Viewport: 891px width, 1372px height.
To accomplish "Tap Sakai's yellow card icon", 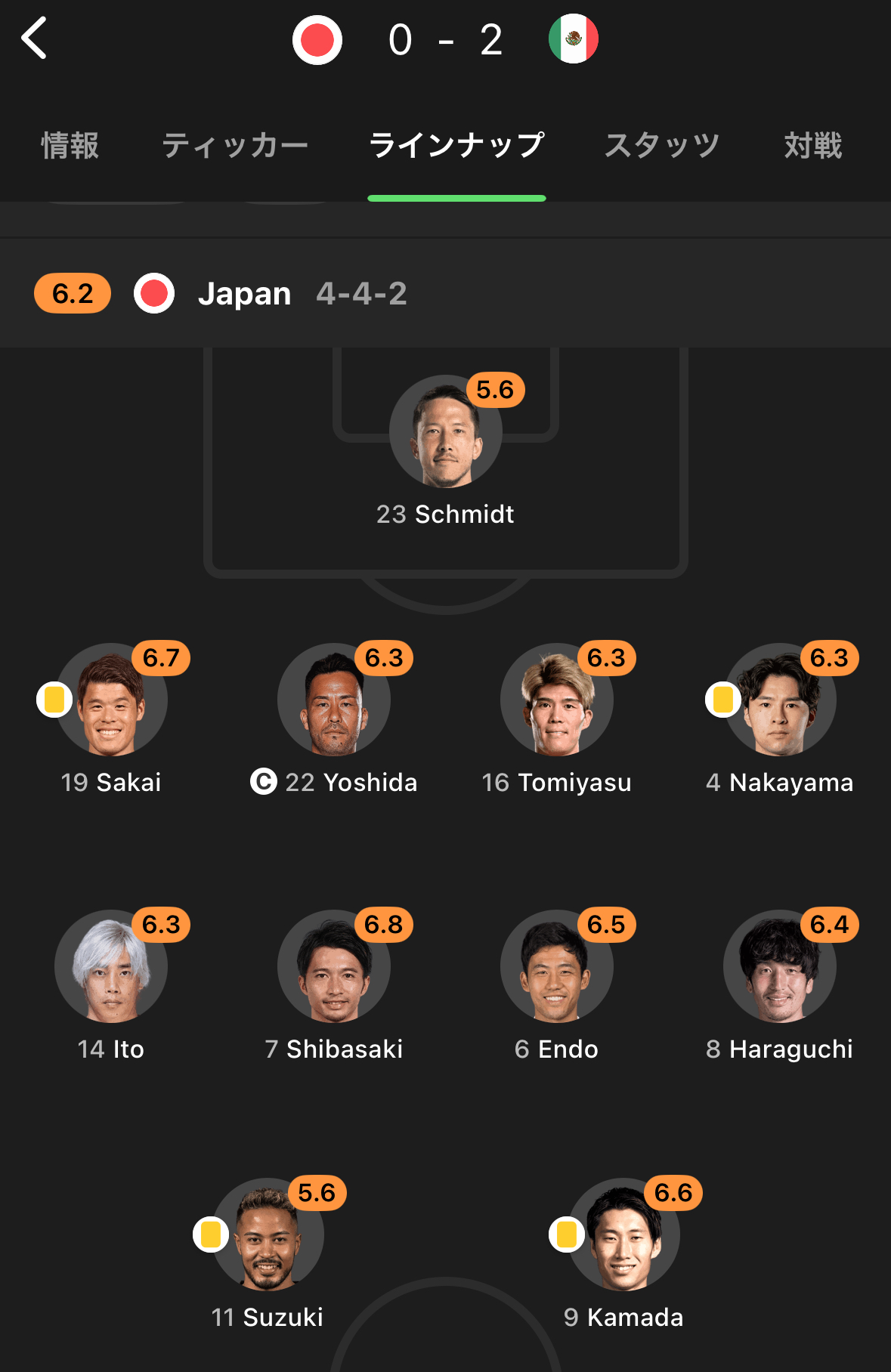I will point(54,700).
